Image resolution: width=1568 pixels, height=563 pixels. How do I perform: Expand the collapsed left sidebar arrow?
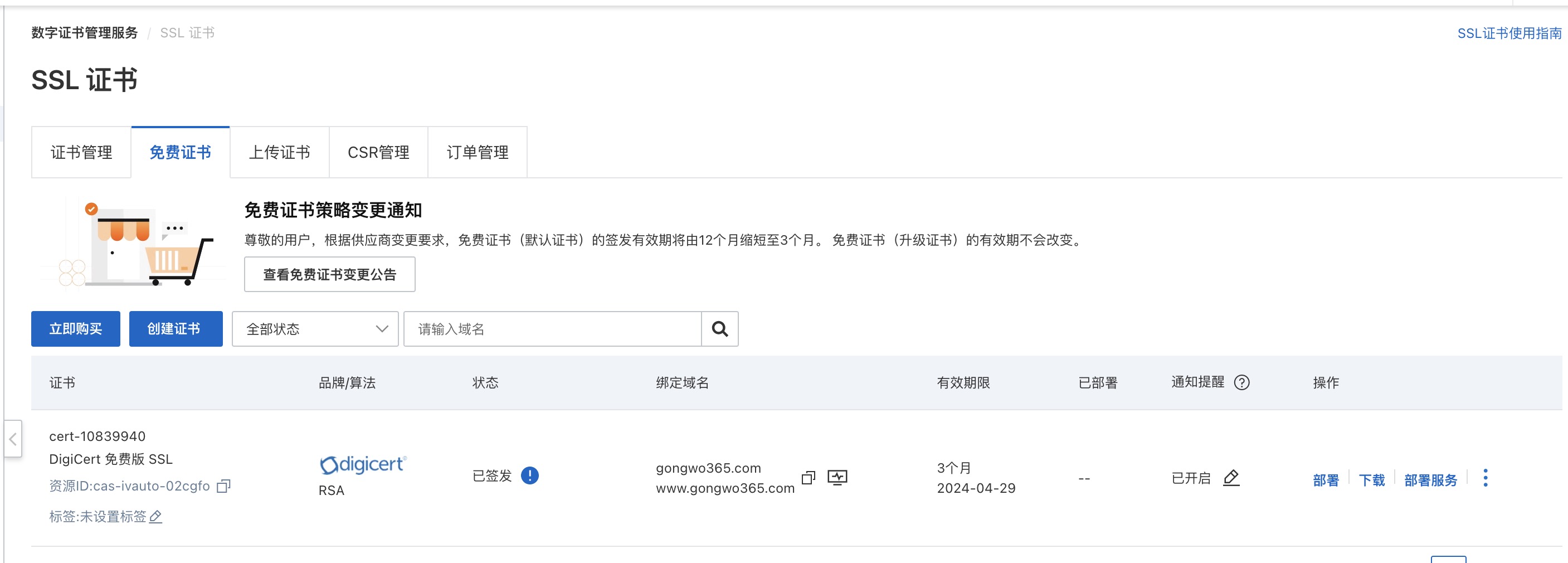[13, 439]
